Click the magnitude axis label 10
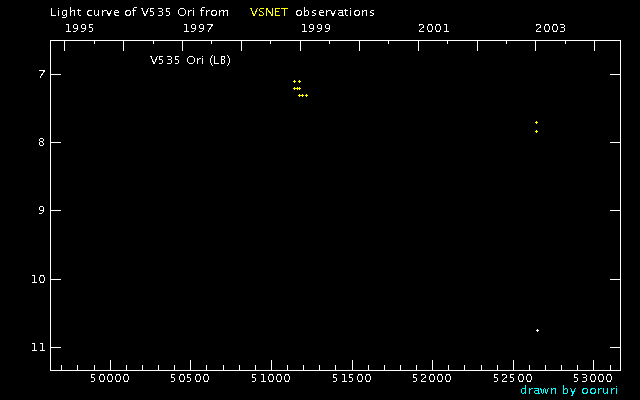Viewport: 640px width, 400px height. (38, 280)
